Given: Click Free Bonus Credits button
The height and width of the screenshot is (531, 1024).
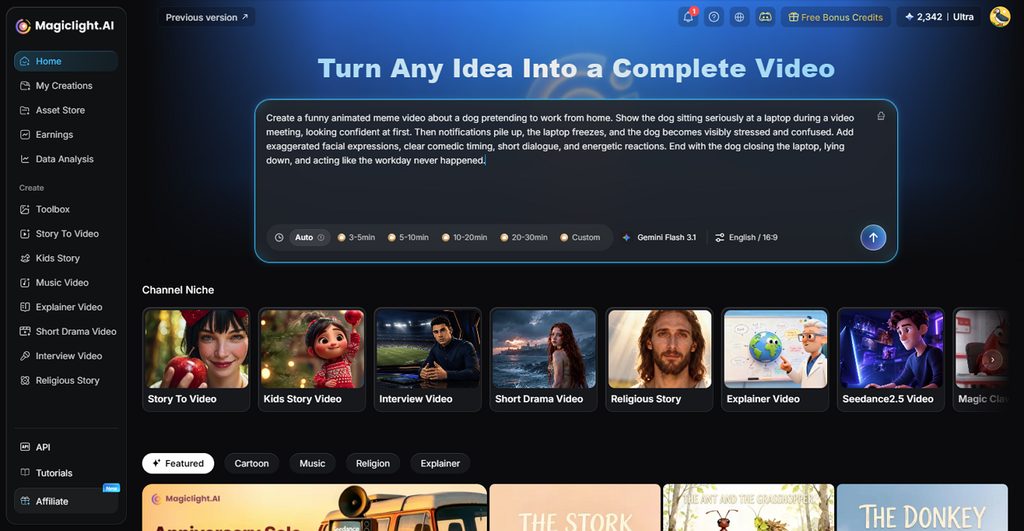Looking at the screenshot, I should coord(835,17).
